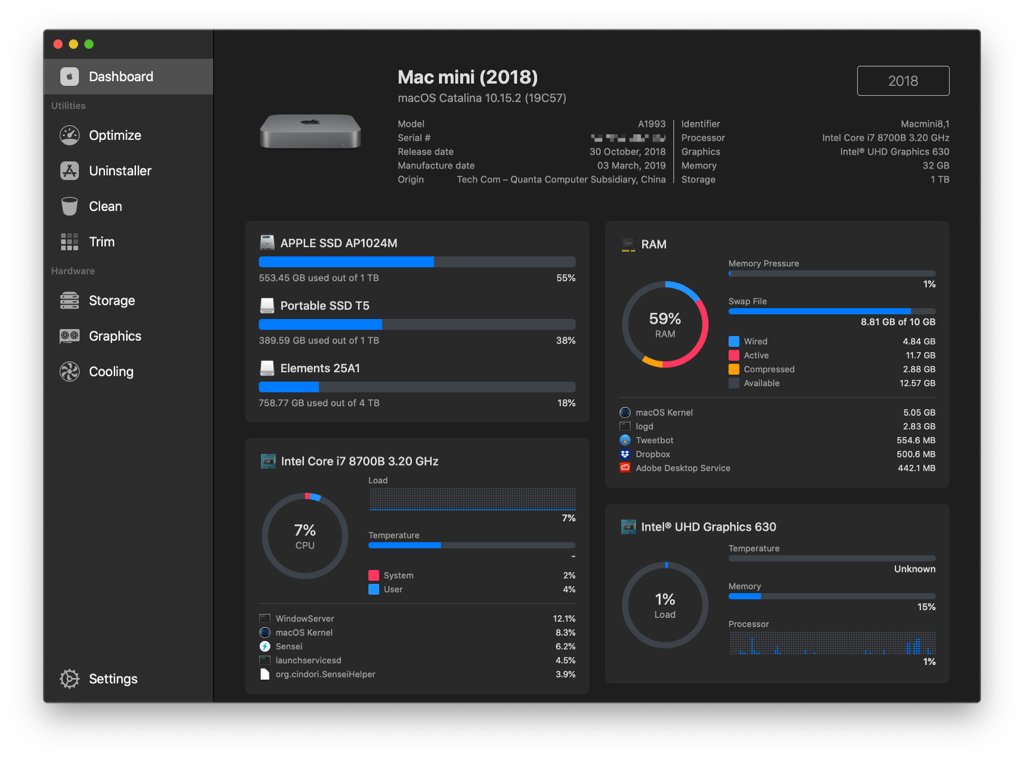Screen dimensions: 1024x760
Task: Click the RAM chip icon
Action: click(628, 245)
